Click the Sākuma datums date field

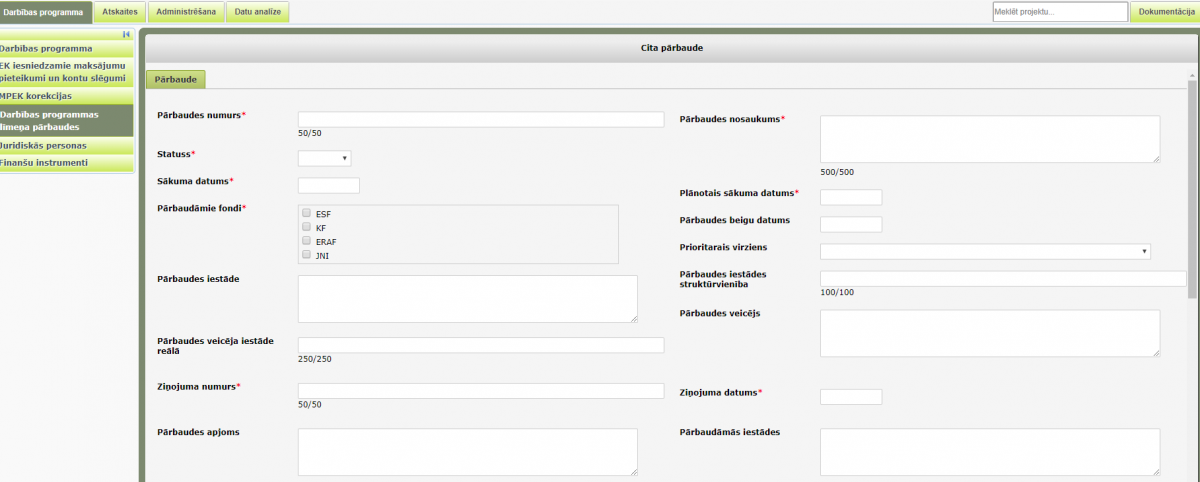click(328, 185)
